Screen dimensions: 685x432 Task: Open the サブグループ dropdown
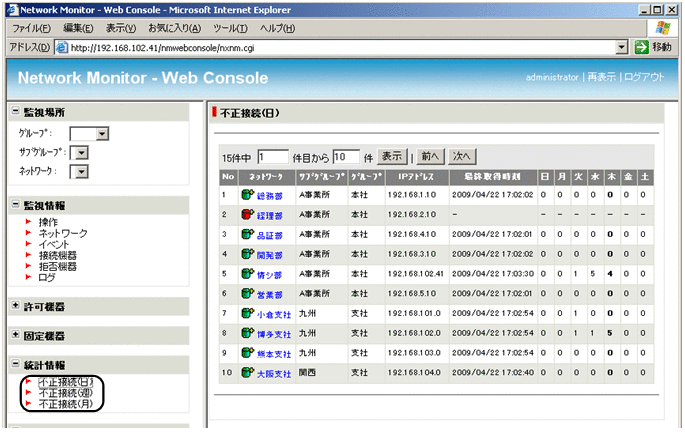point(82,153)
